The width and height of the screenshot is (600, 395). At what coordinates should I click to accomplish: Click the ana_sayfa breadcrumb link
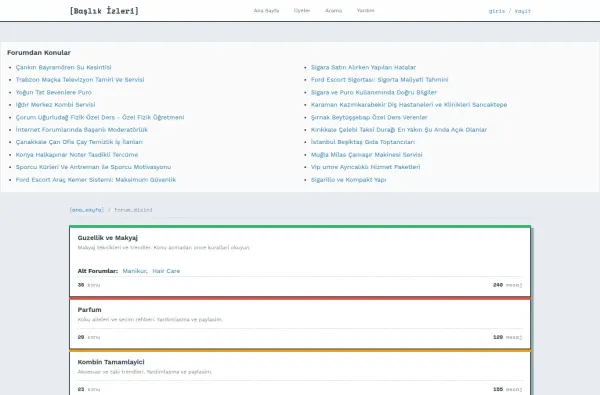click(86, 210)
